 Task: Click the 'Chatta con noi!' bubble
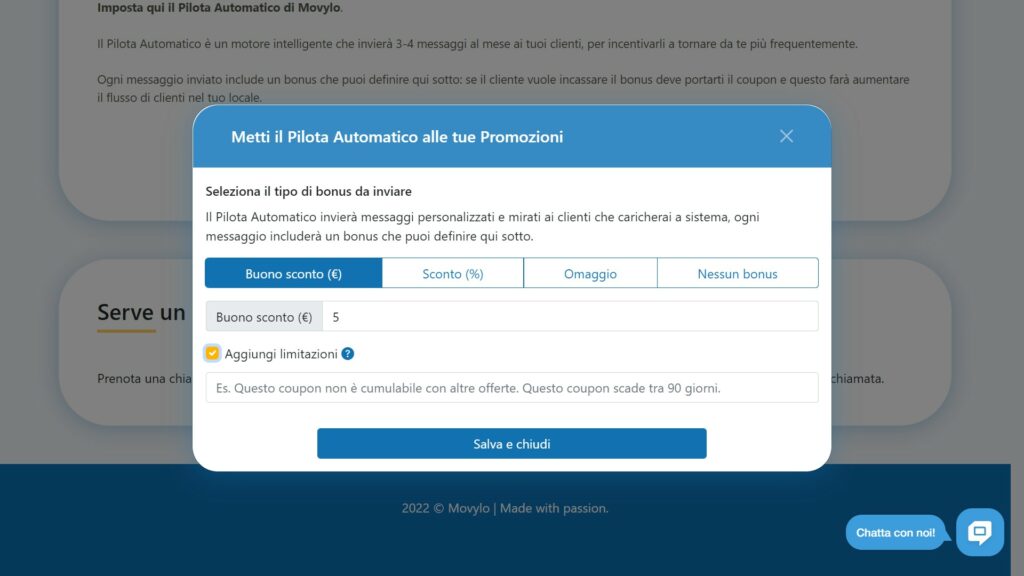click(895, 532)
